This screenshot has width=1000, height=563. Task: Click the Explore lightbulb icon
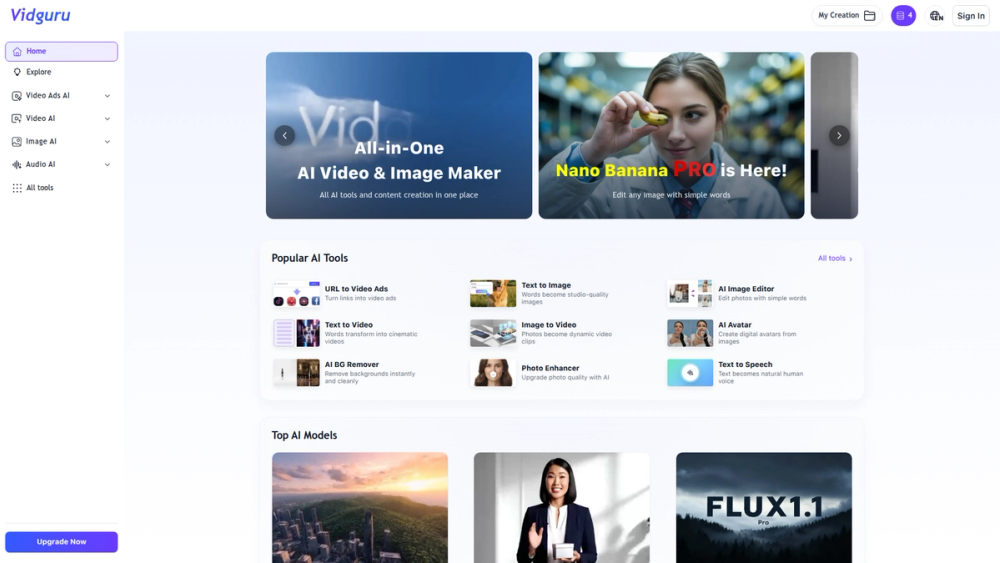17,72
